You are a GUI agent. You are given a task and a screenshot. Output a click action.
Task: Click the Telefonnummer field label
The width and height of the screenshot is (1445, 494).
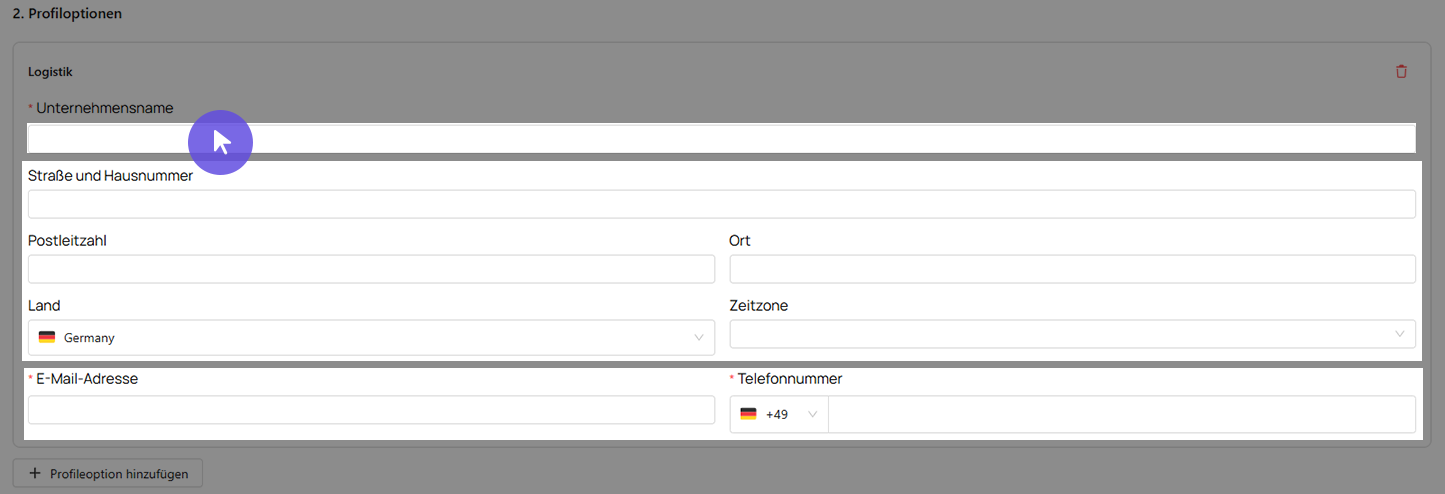coord(789,379)
